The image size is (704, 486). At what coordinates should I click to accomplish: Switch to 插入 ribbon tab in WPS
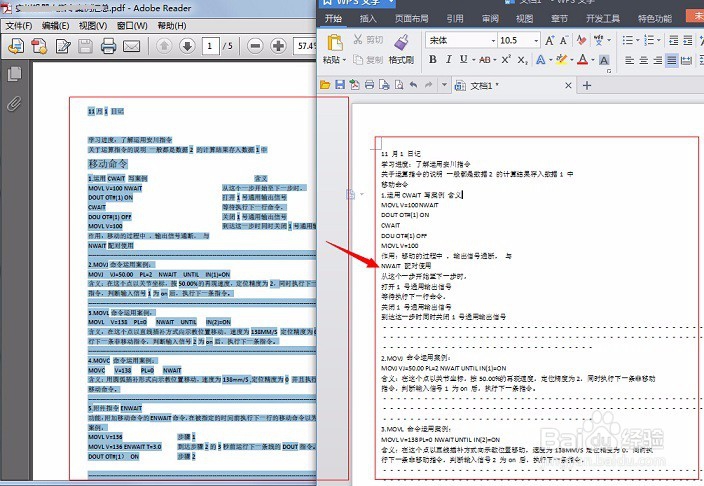[x=368, y=18]
